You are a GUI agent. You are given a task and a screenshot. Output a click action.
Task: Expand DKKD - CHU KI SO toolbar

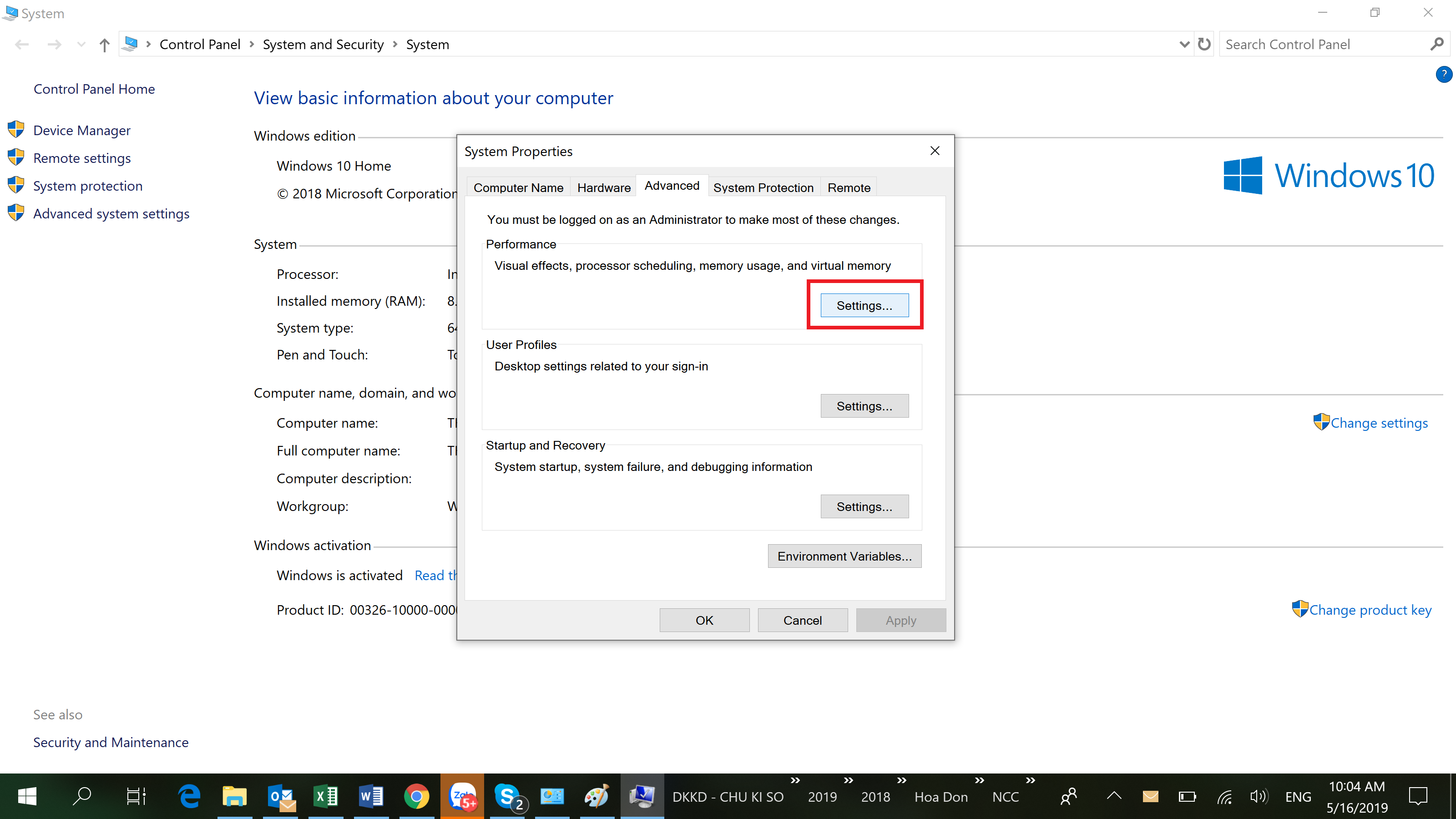(x=795, y=781)
